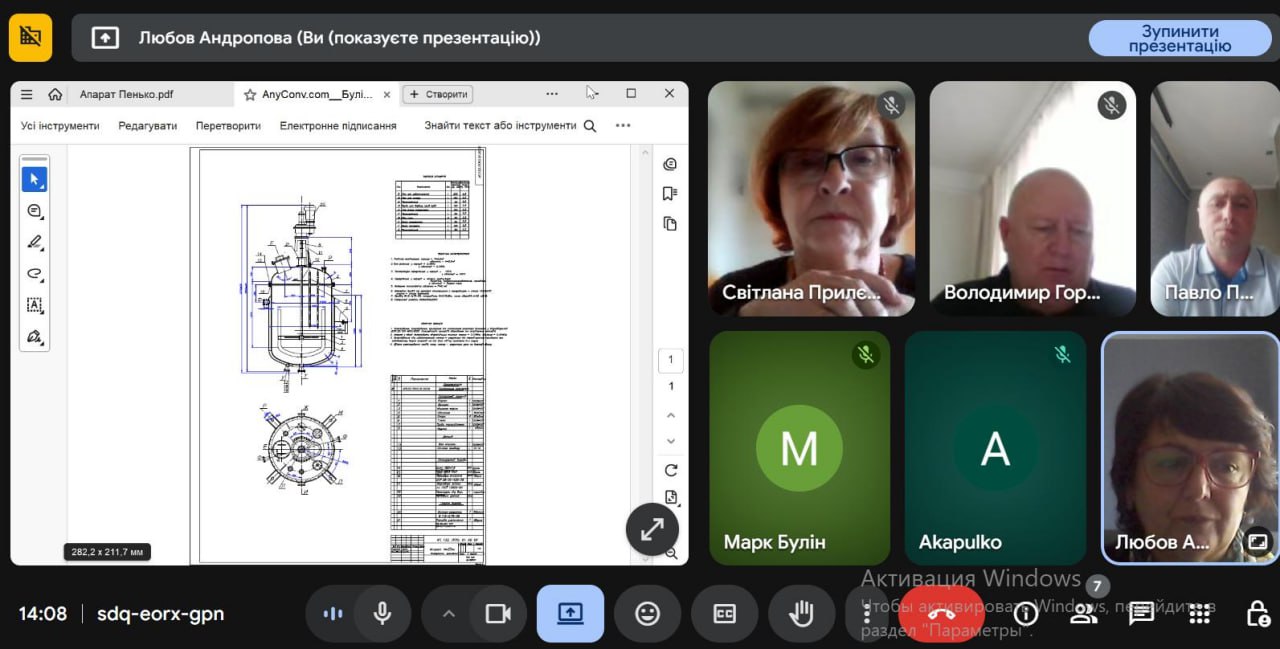The image size is (1280, 649).
Task: Expand audio settings chevron next to camera
Action: click(449, 614)
